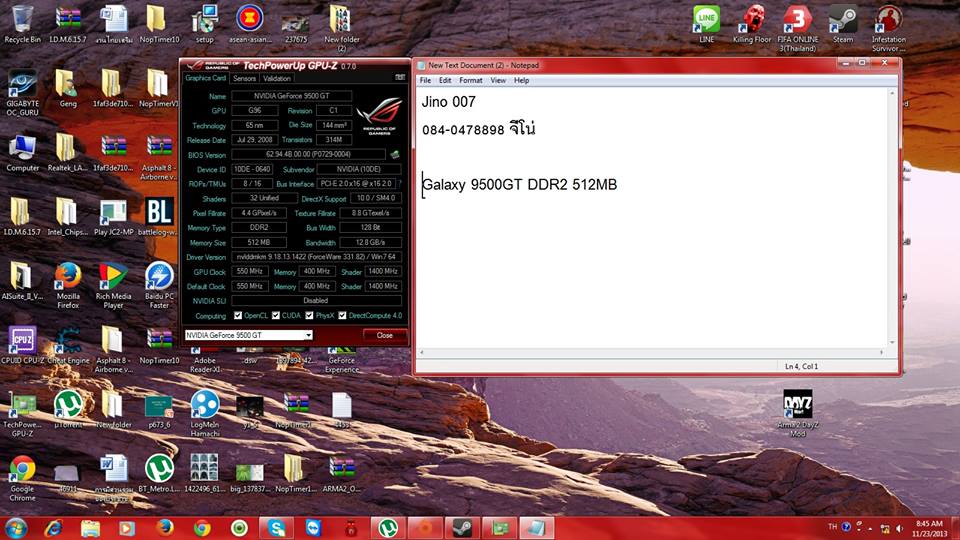Launch Arma 2 DayZ Mod shortcut

(797, 413)
